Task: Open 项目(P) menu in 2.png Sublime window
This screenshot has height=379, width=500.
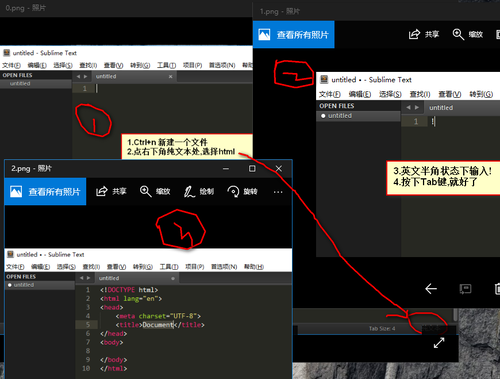Action: click(195, 267)
